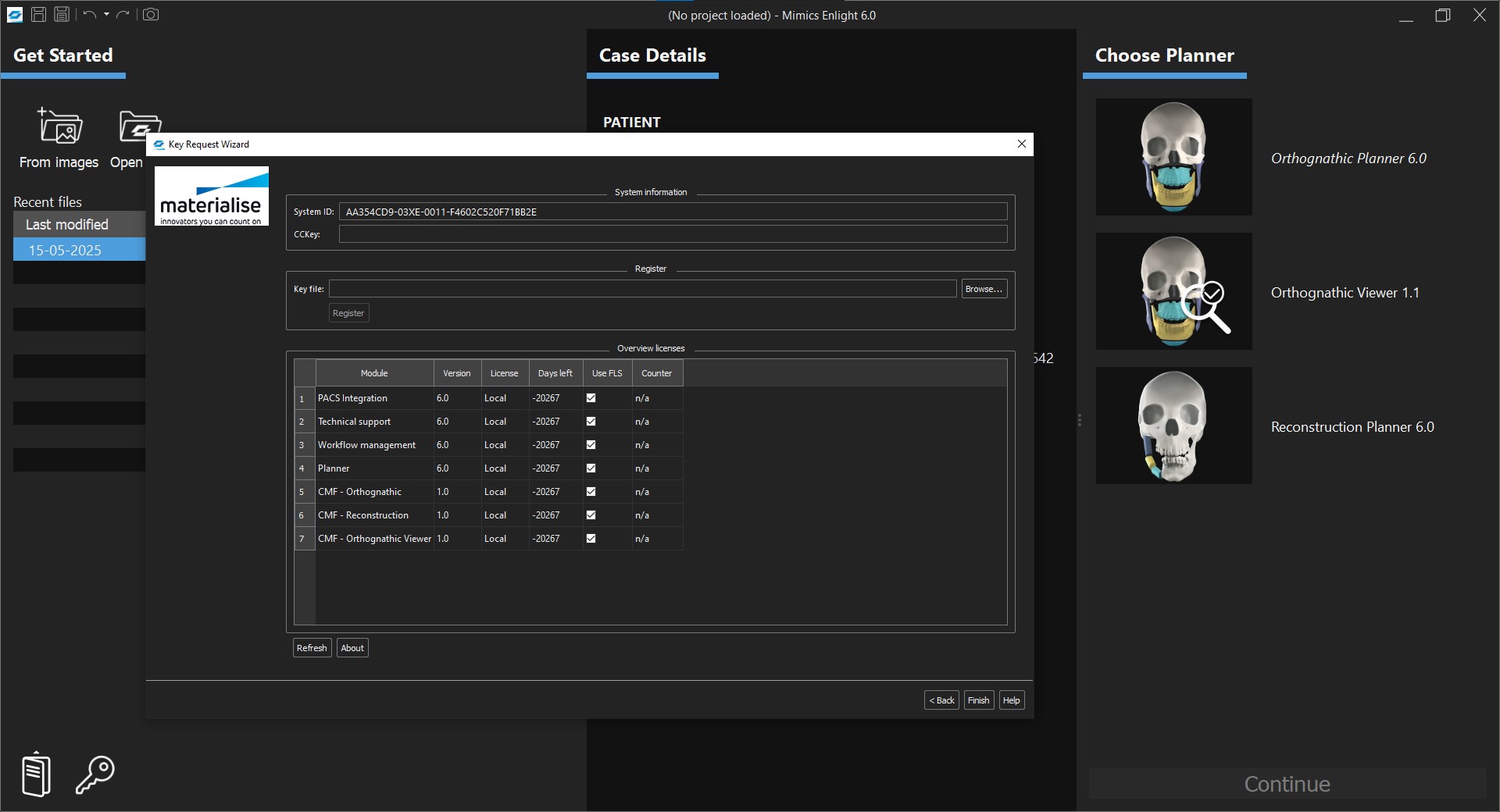Click the Days left column header
This screenshot has width=1500, height=812.
555,373
